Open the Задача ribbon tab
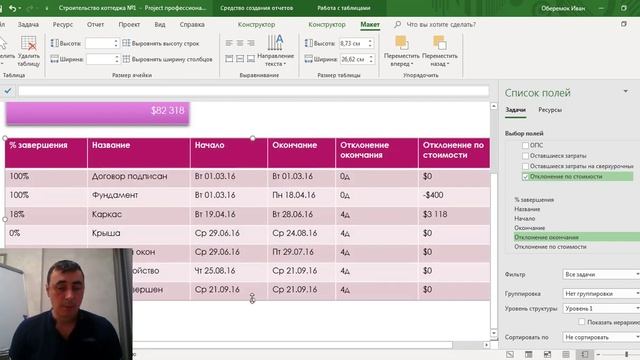This screenshot has height=360, width=640. (x=28, y=24)
